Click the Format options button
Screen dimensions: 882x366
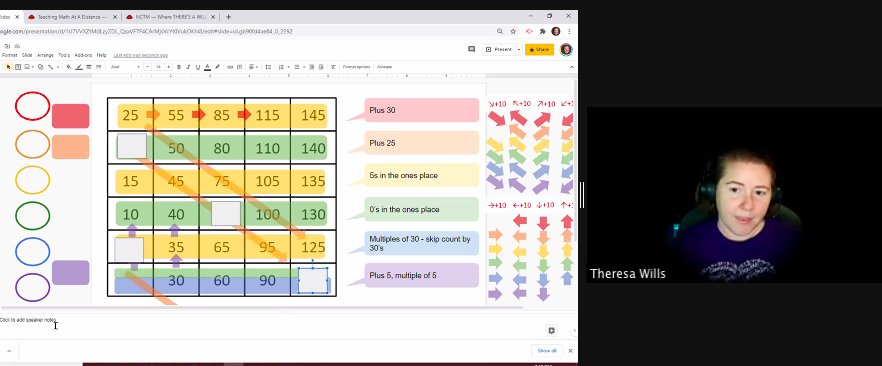357,67
